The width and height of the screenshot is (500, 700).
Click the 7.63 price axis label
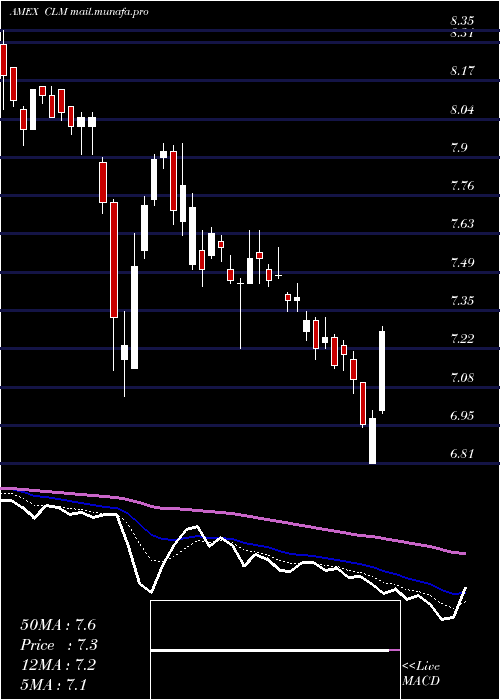click(462, 224)
